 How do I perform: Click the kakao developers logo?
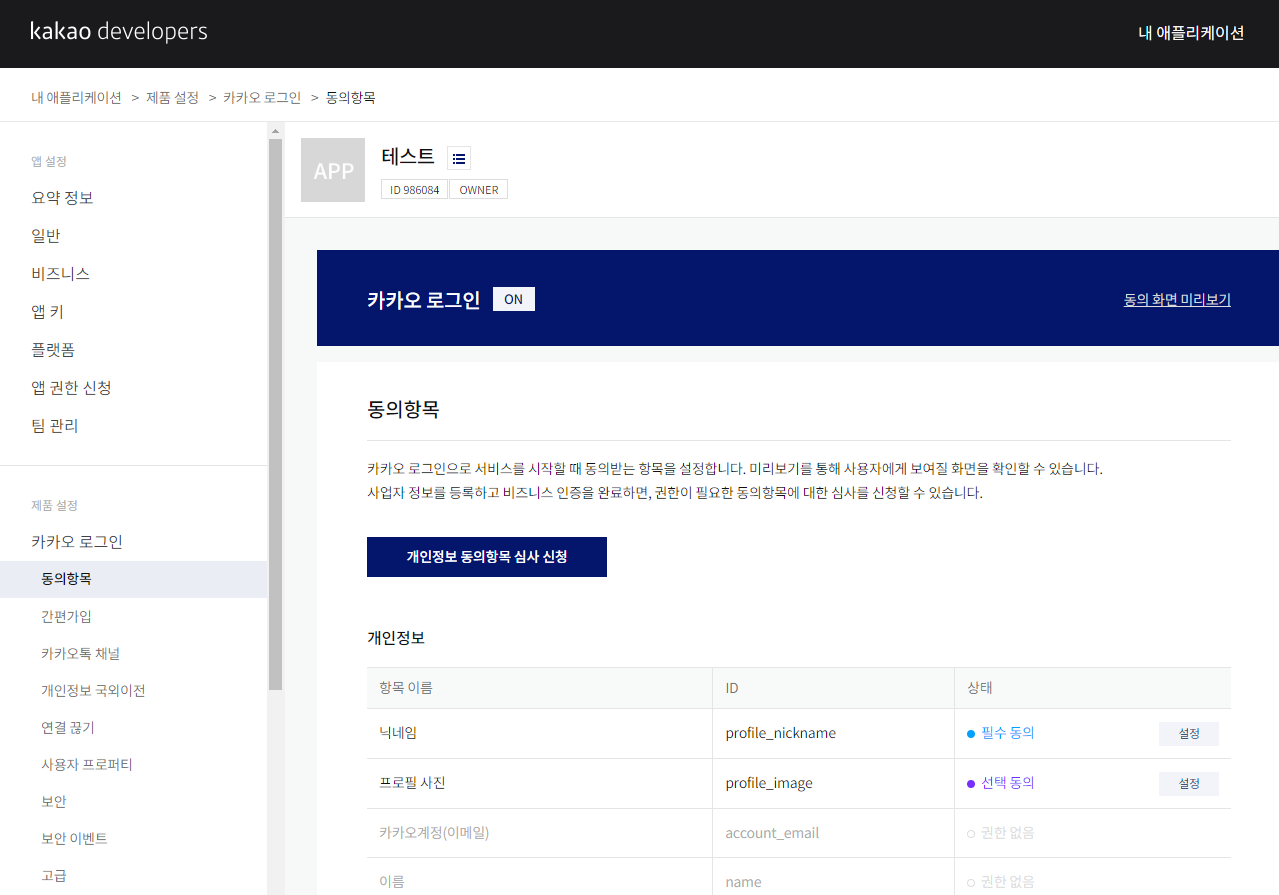pyautogui.click(x=119, y=31)
